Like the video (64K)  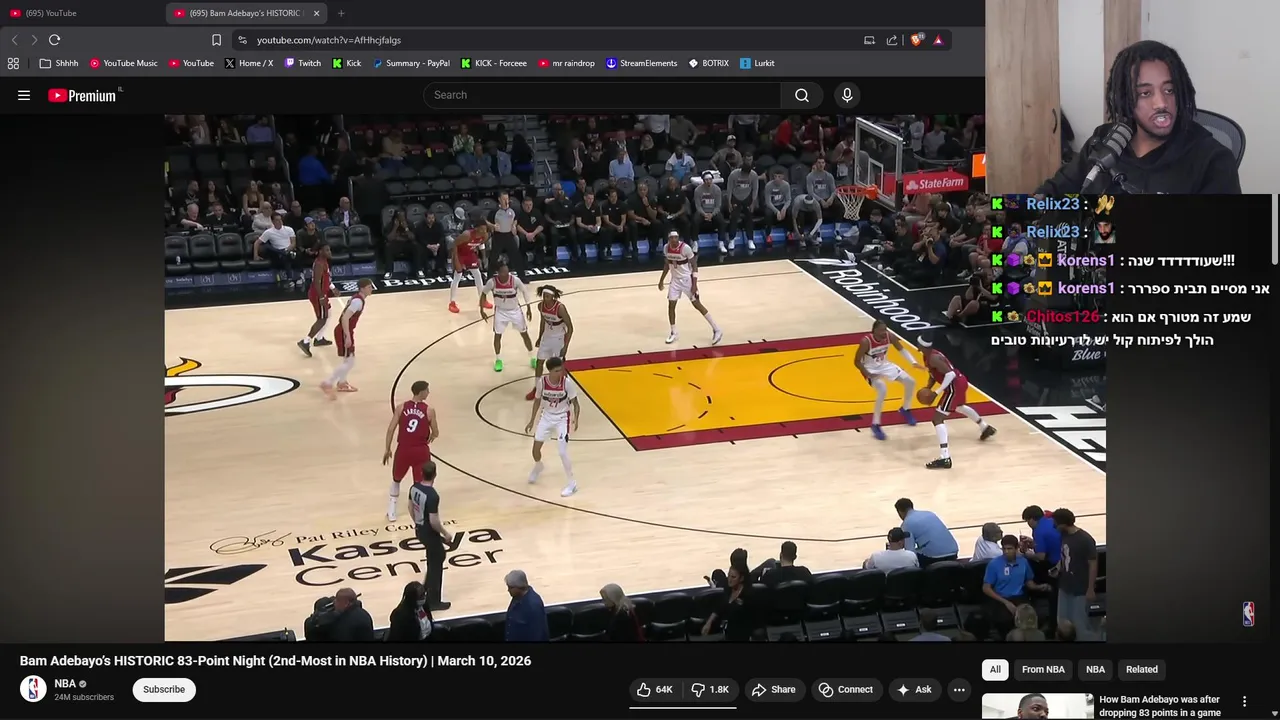point(655,690)
